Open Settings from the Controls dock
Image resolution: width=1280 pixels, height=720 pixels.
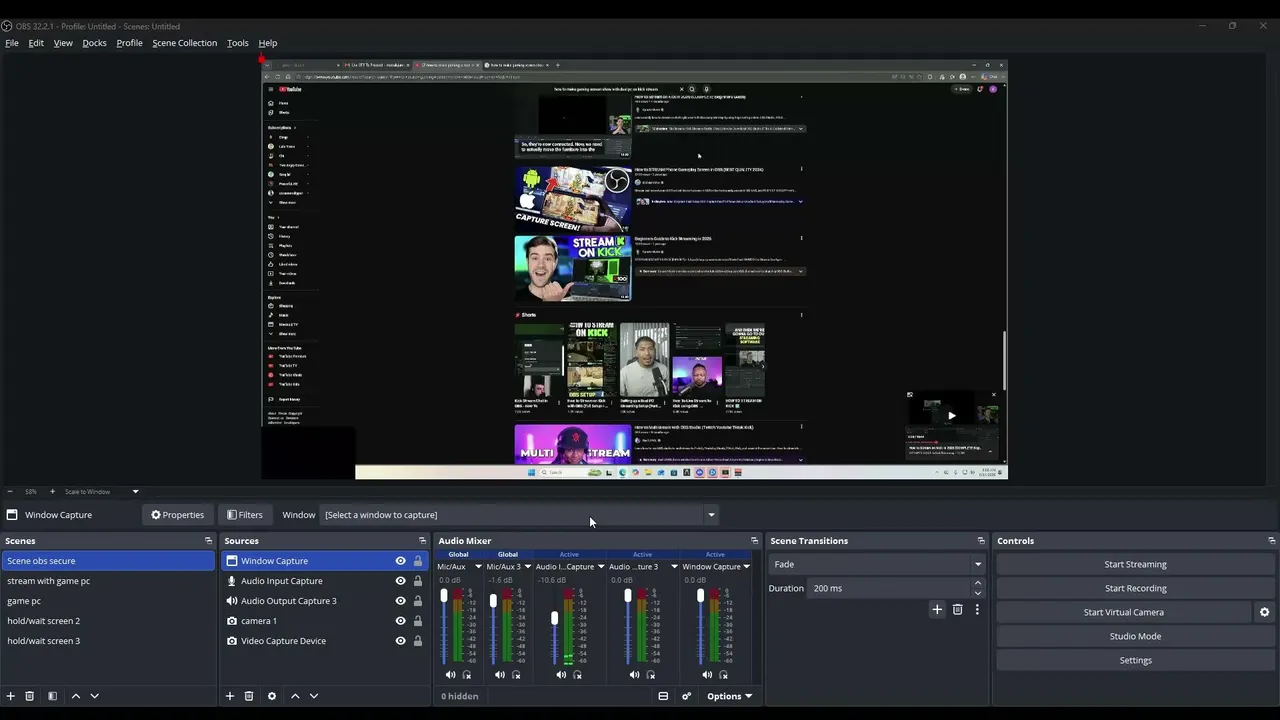coord(1136,660)
